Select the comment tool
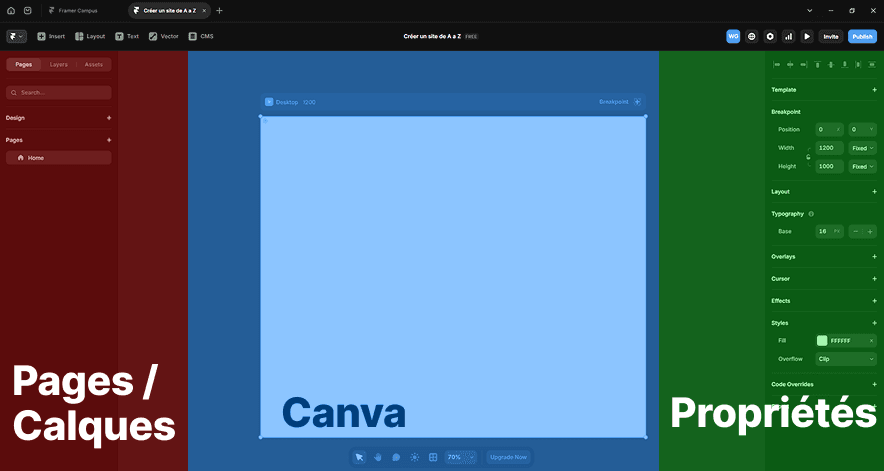This screenshot has width=884, height=471. coord(396,457)
